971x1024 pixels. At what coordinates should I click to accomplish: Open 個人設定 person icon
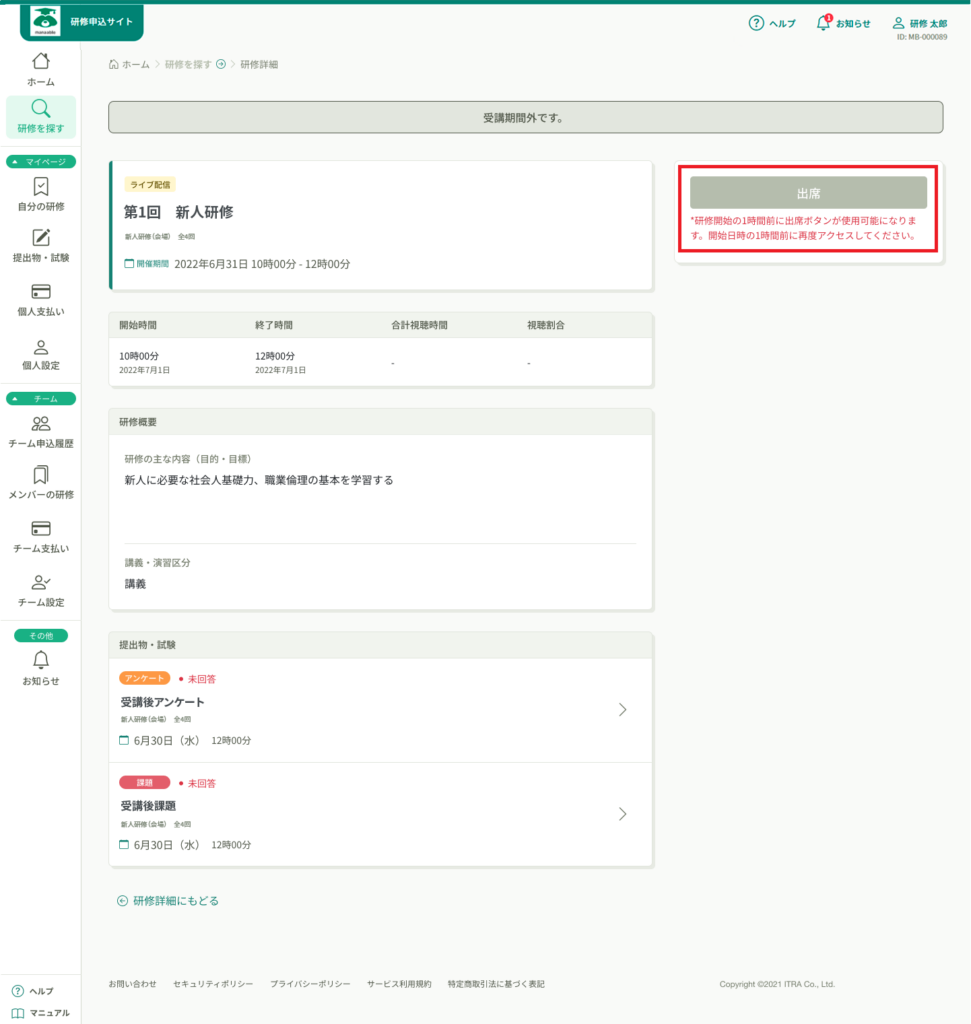41,347
